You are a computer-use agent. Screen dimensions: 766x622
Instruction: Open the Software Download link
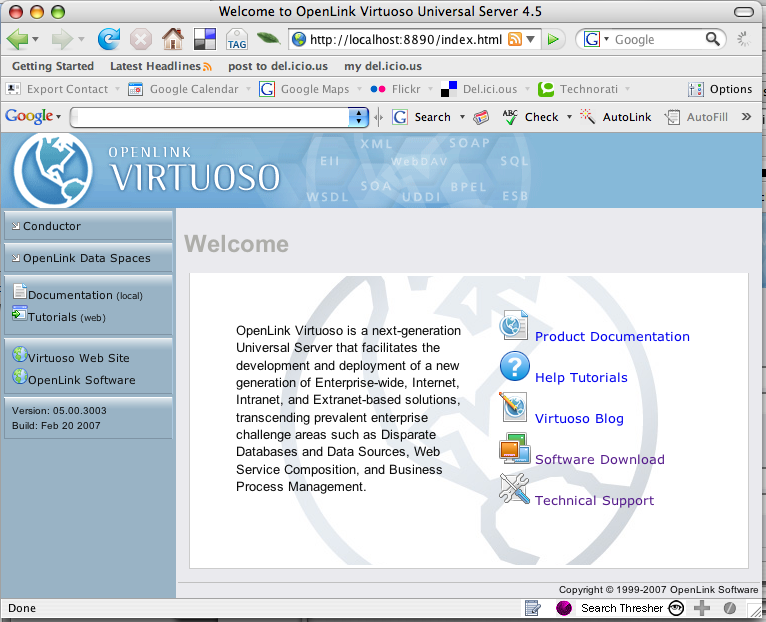pyautogui.click(x=599, y=460)
